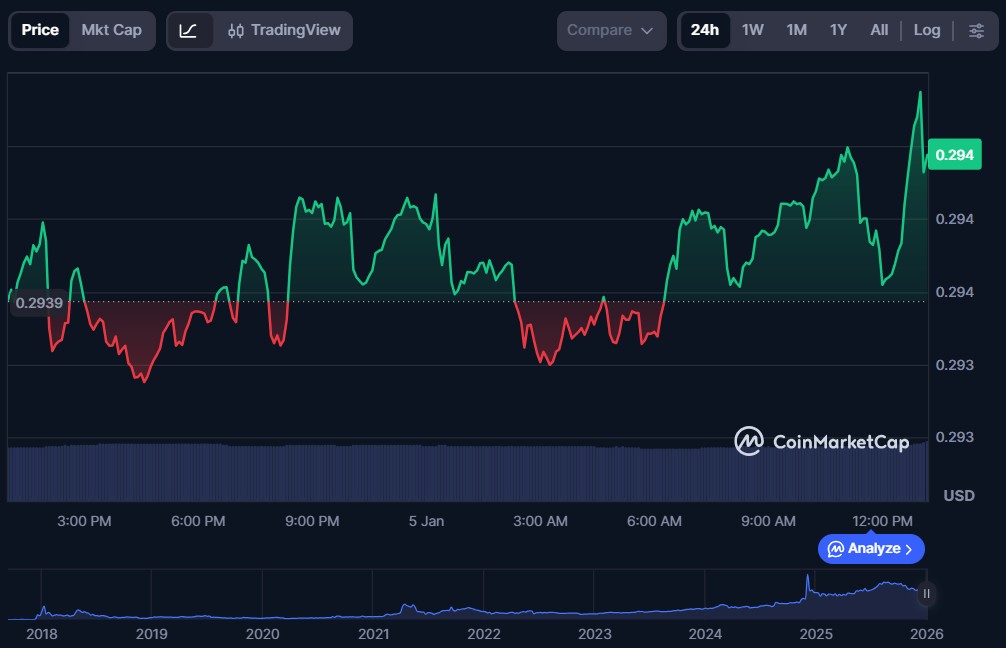
Task: Click the range selector pause handle
Action: click(926, 593)
